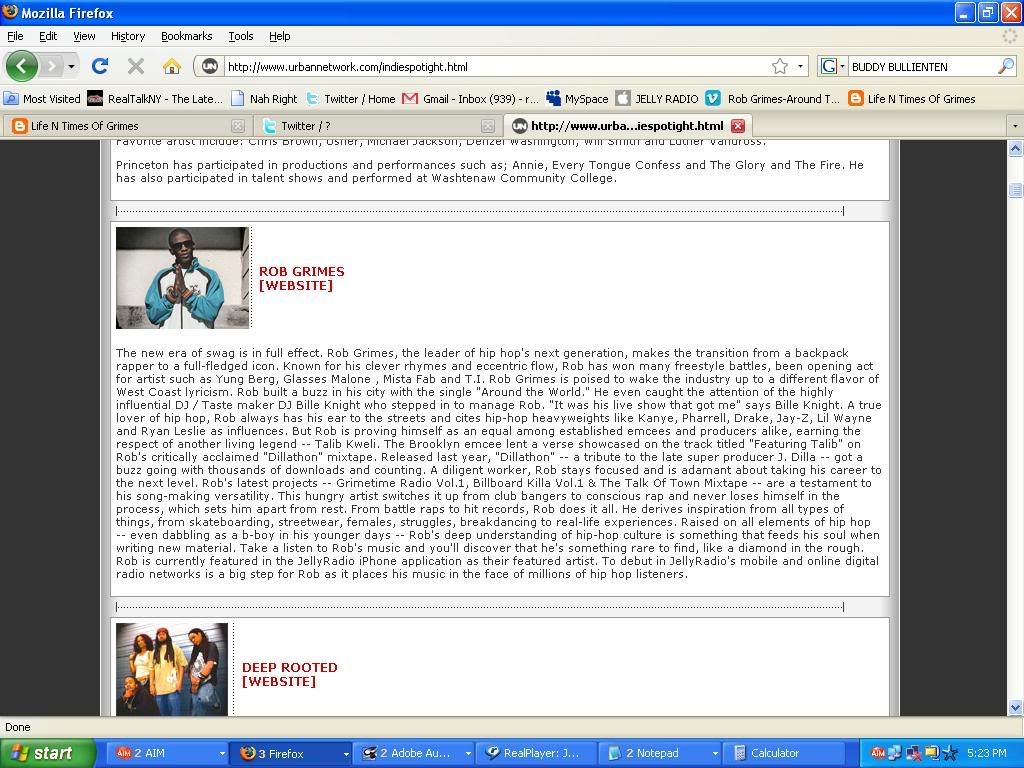Open the Twitter / Home bookmark

(x=351, y=99)
